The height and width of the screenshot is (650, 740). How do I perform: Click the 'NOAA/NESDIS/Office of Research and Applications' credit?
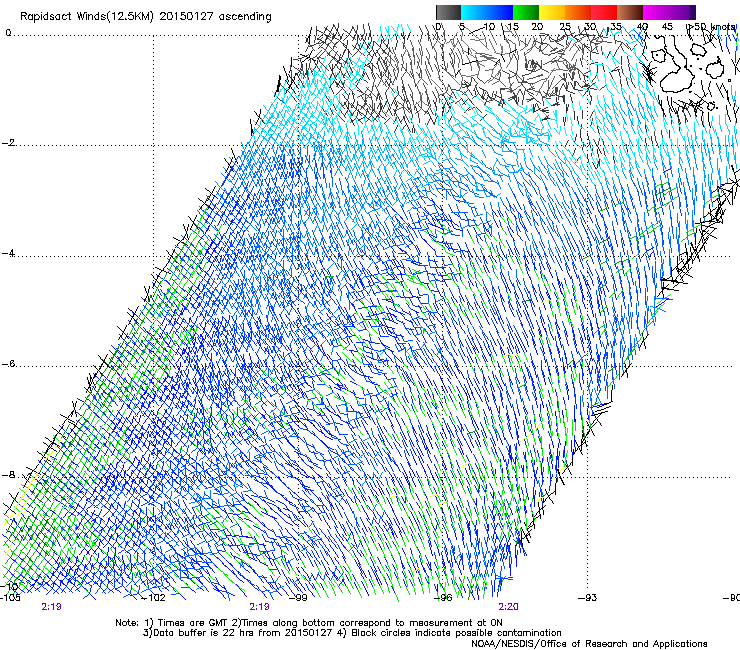point(589,644)
